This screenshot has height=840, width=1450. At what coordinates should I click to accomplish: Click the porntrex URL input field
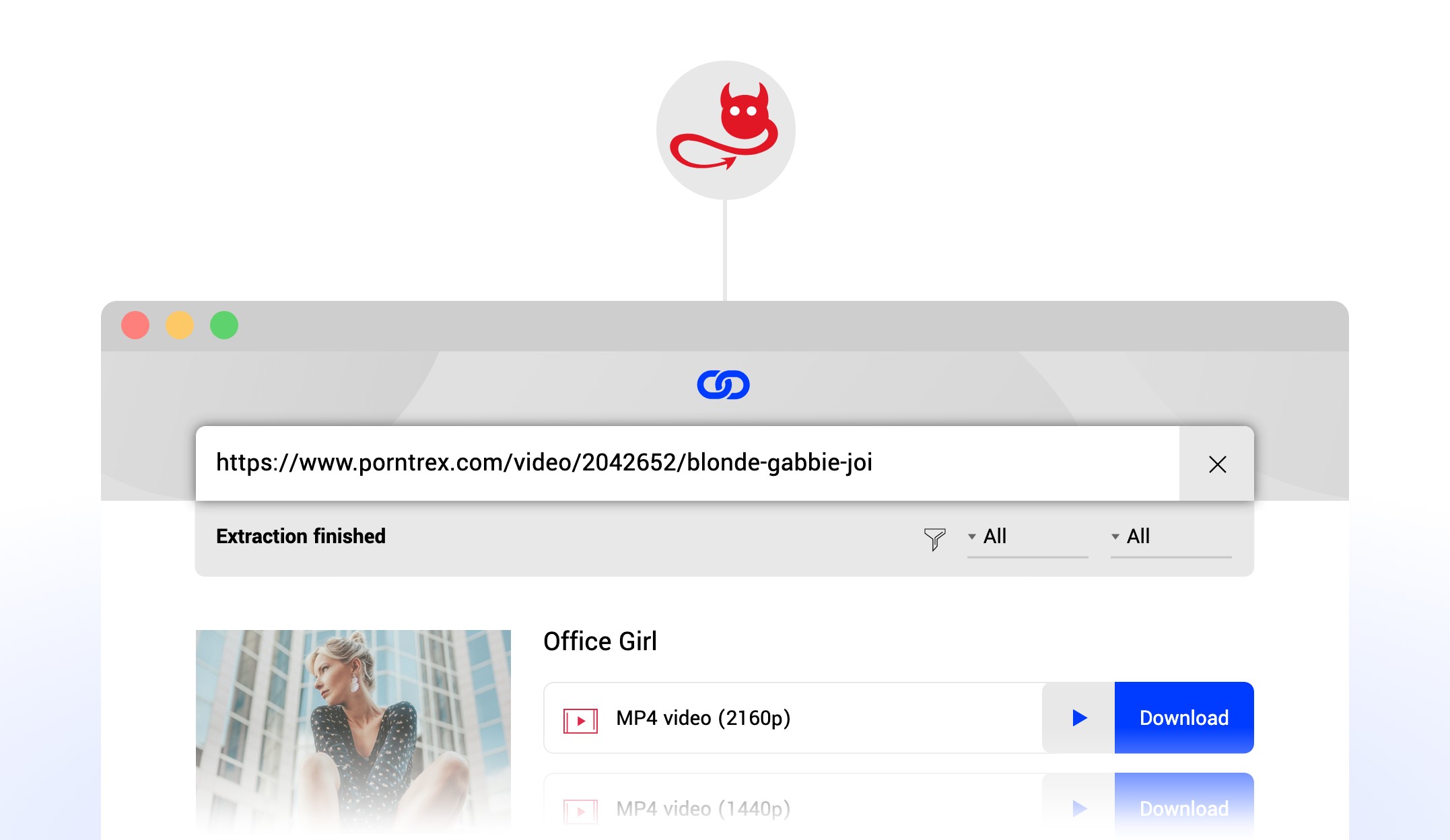(x=687, y=463)
